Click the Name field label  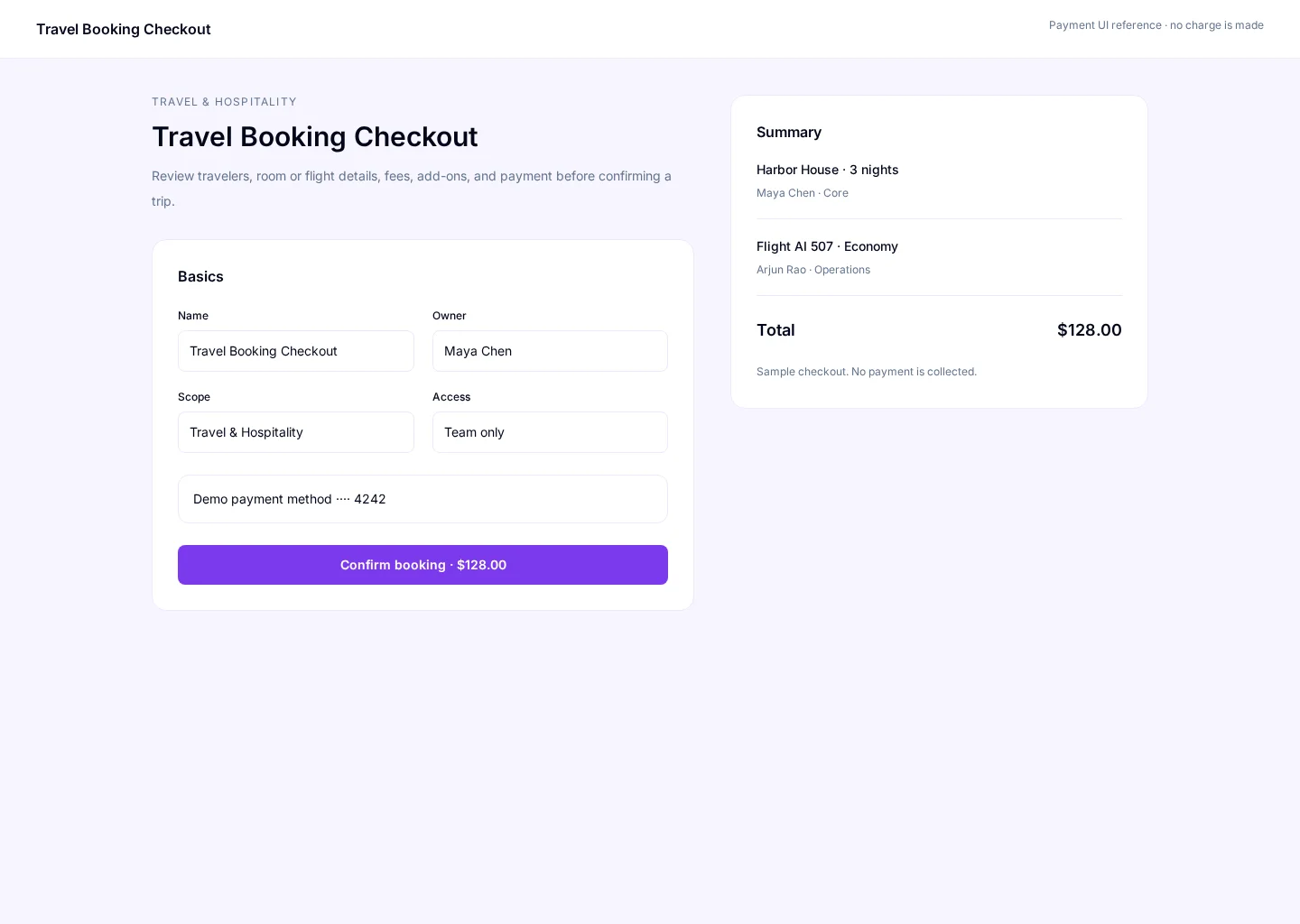click(193, 316)
